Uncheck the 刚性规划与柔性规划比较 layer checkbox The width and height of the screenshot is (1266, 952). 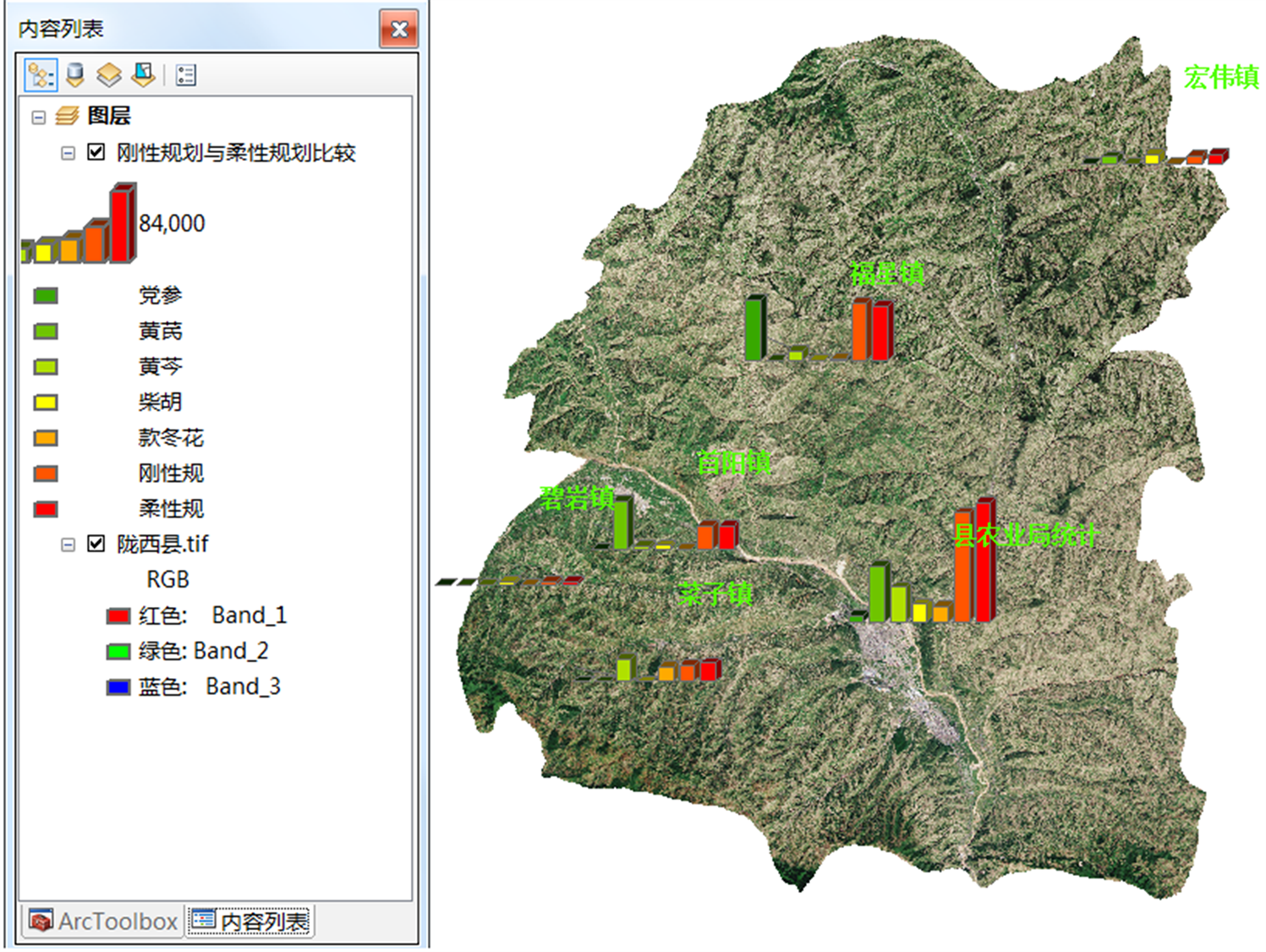(x=96, y=152)
